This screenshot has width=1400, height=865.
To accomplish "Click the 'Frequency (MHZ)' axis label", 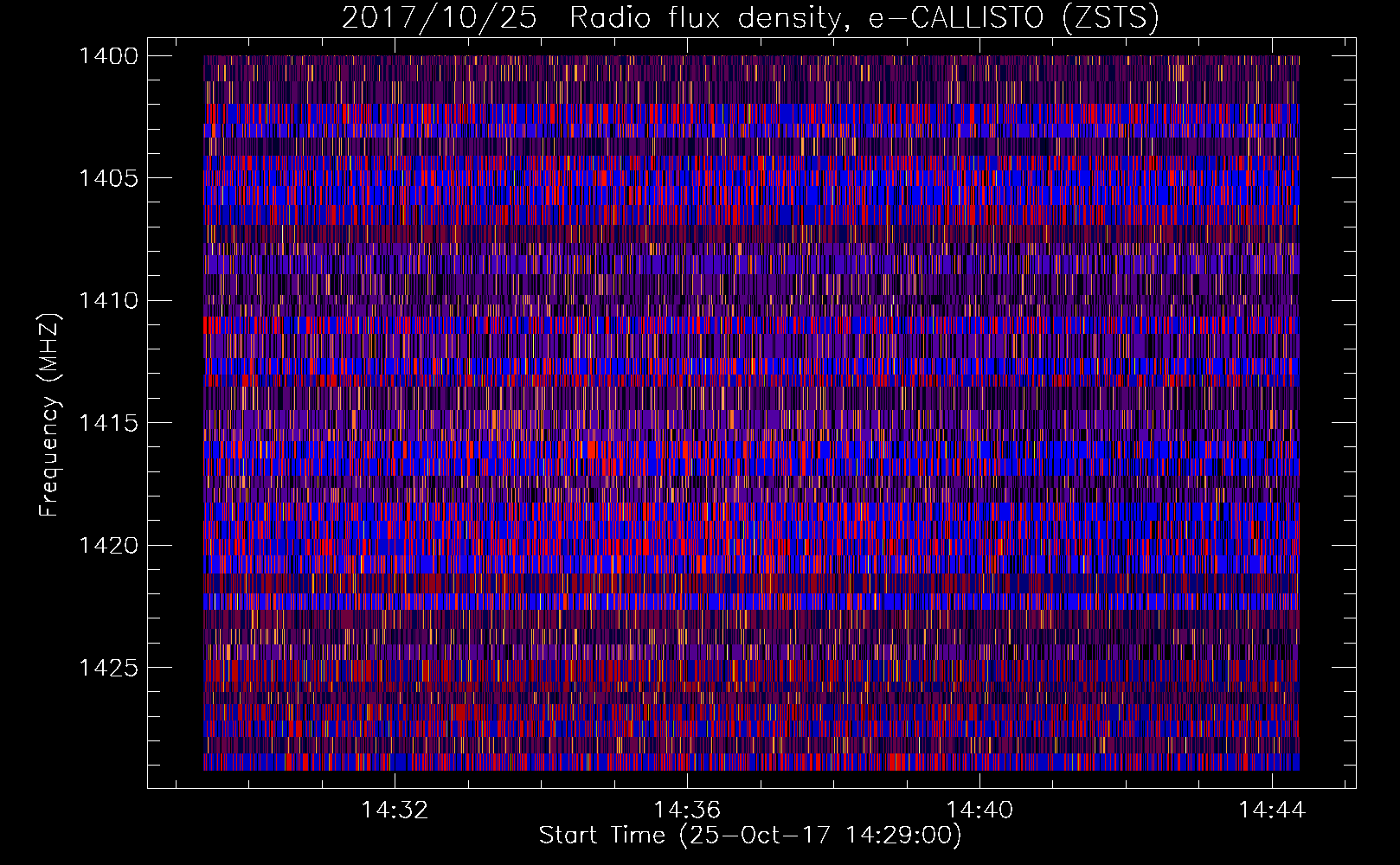I will coord(49,415).
